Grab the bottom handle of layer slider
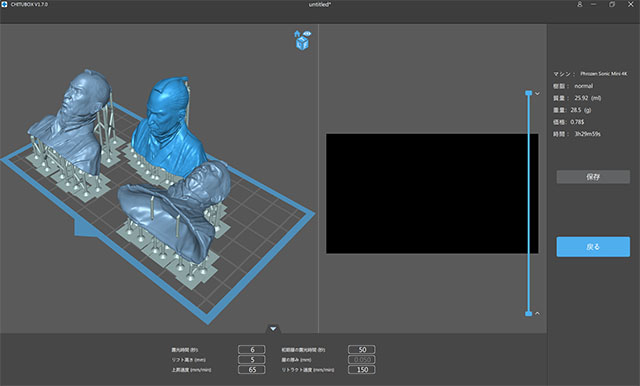This screenshot has height=386, width=640. [x=529, y=313]
